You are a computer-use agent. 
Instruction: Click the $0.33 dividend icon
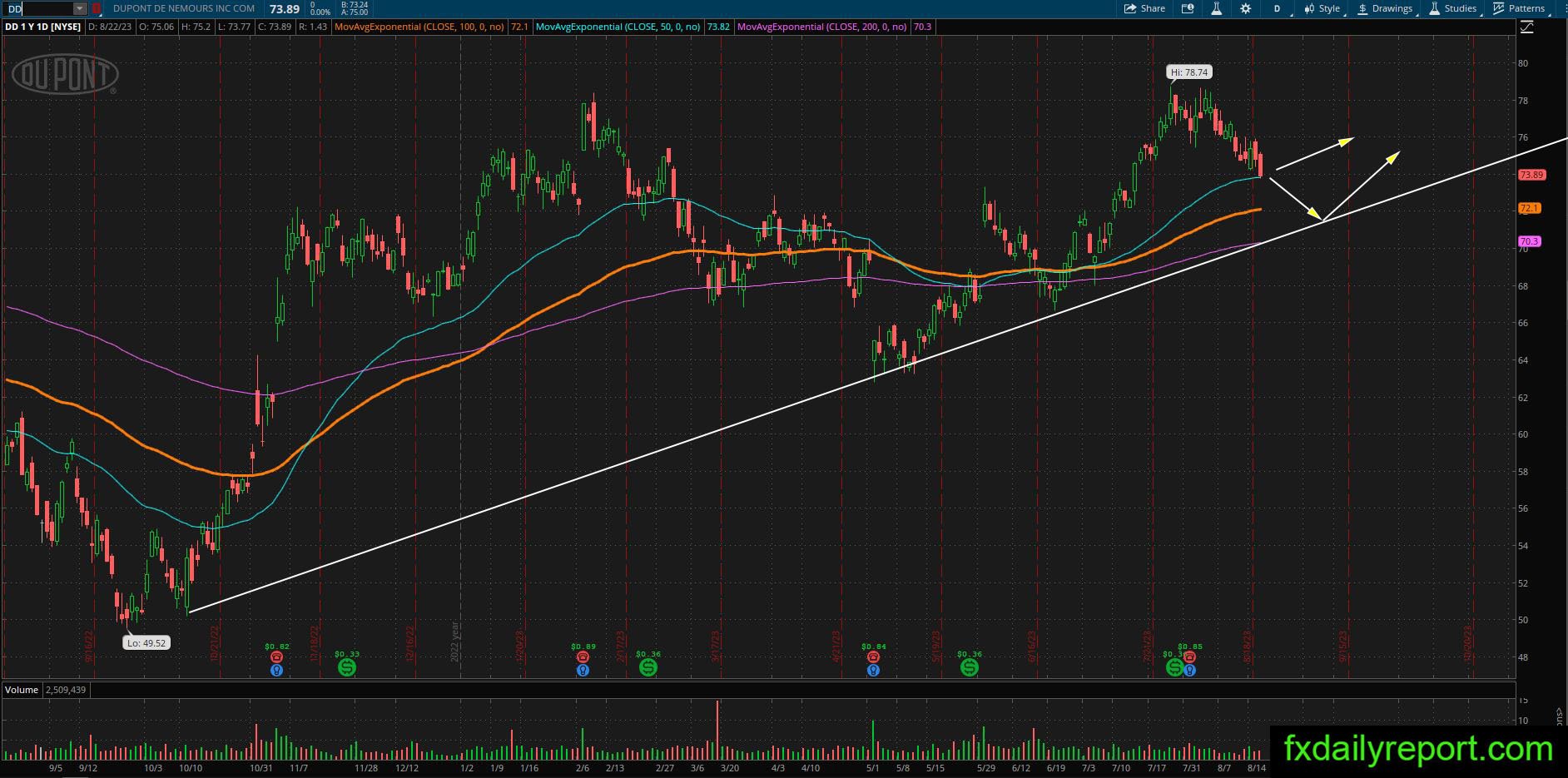tap(347, 667)
